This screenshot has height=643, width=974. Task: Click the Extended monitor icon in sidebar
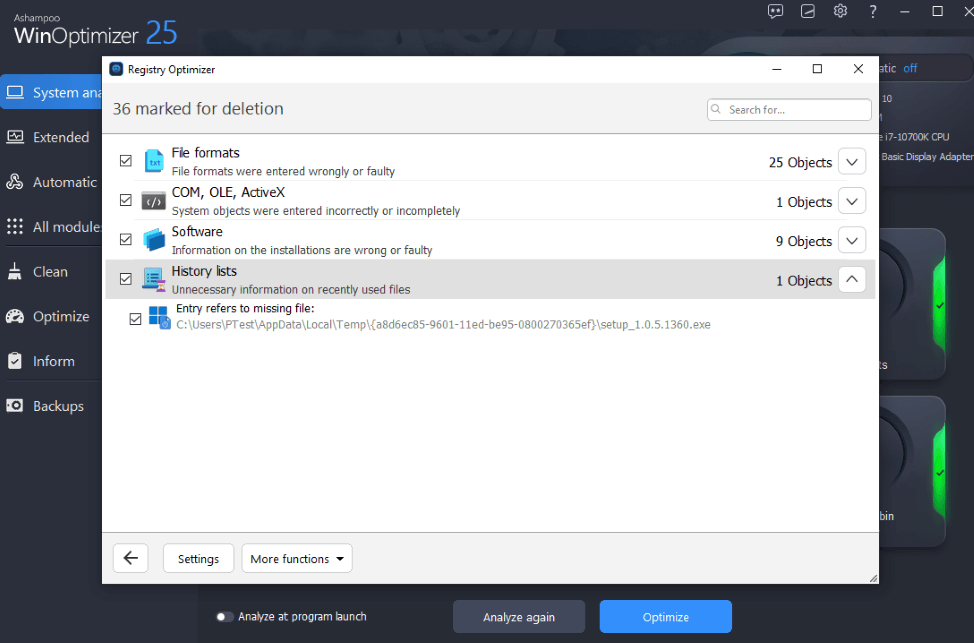pos(15,137)
